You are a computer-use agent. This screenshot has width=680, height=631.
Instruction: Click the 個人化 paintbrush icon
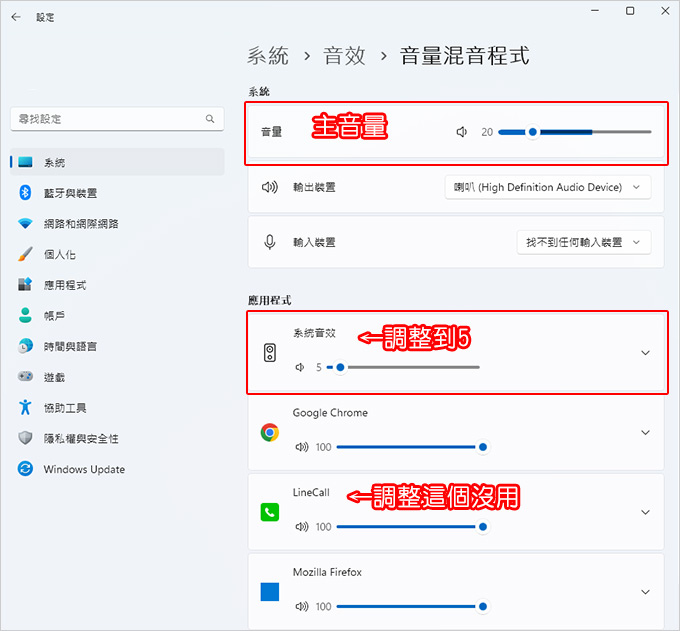25,254
